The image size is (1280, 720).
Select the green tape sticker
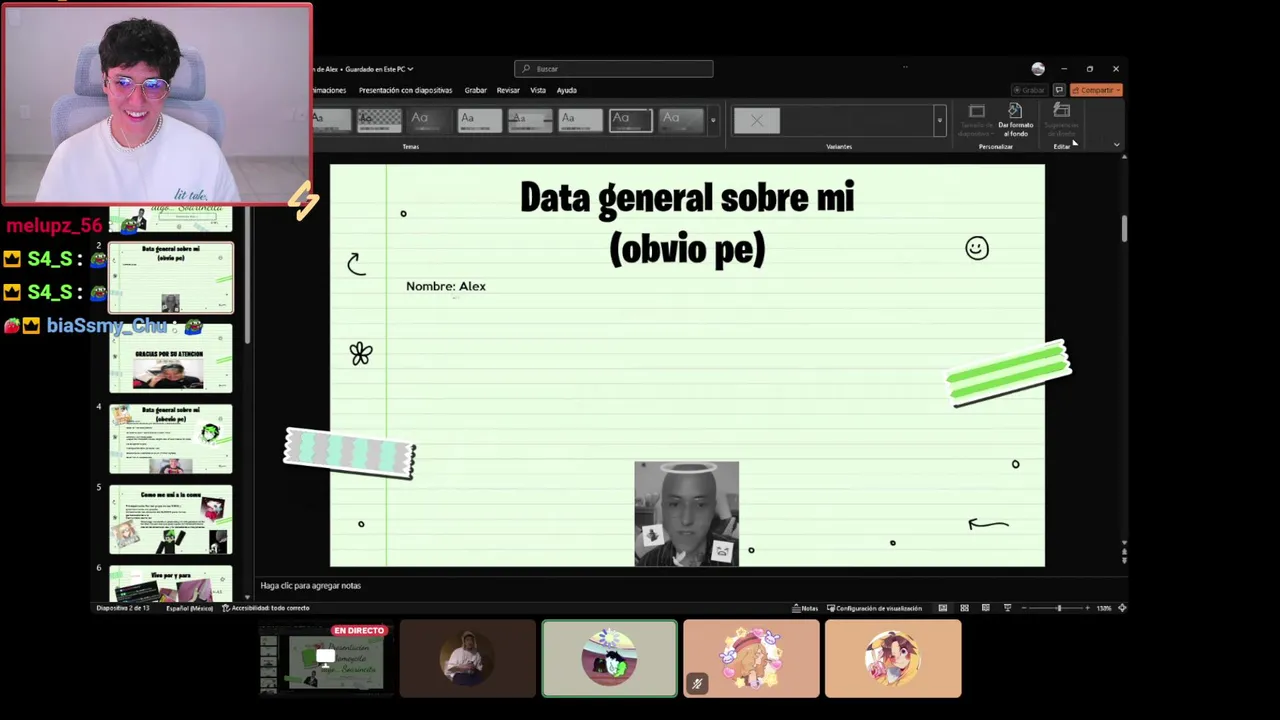pyautogui.click(x=1008, y=374)
